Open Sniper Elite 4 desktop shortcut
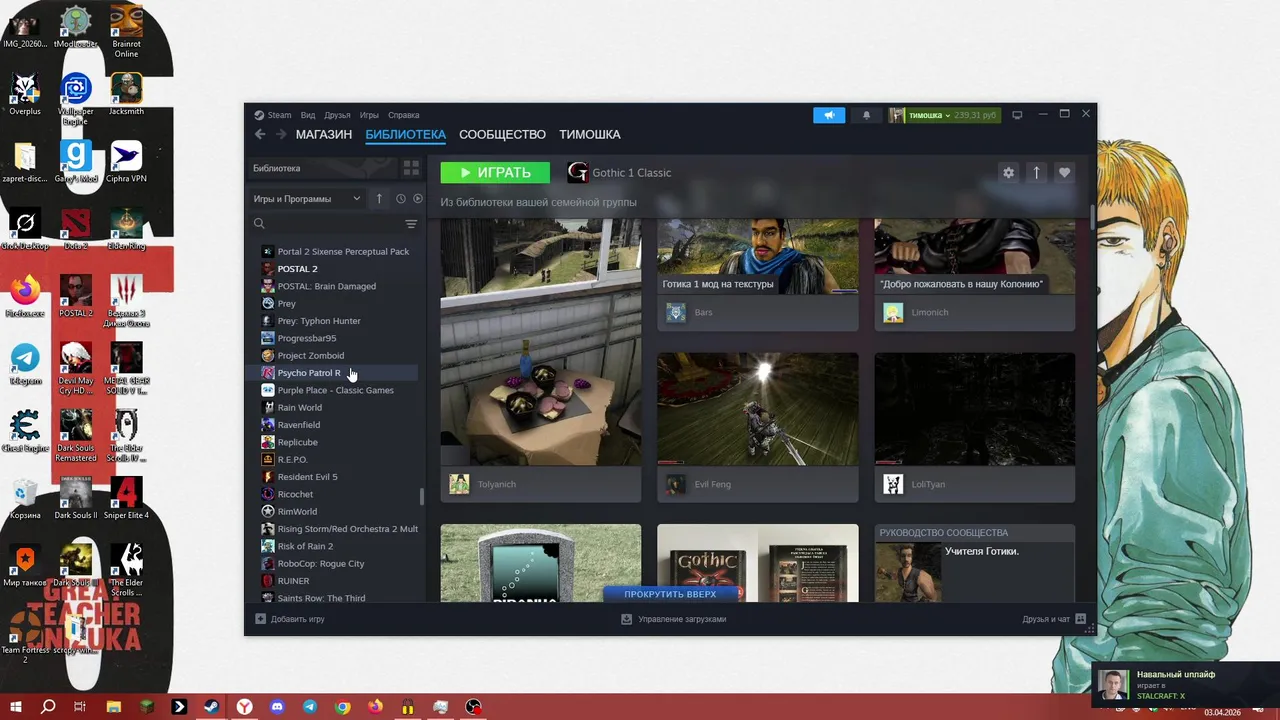 (x=126, y=498)
